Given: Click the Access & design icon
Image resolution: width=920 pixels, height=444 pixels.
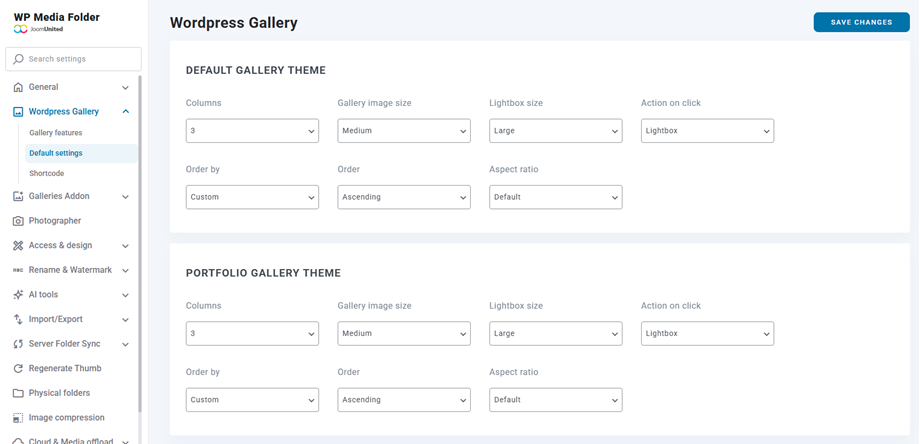Looking at the screenshot, I should pyautogui.click(x=18, y=245).
